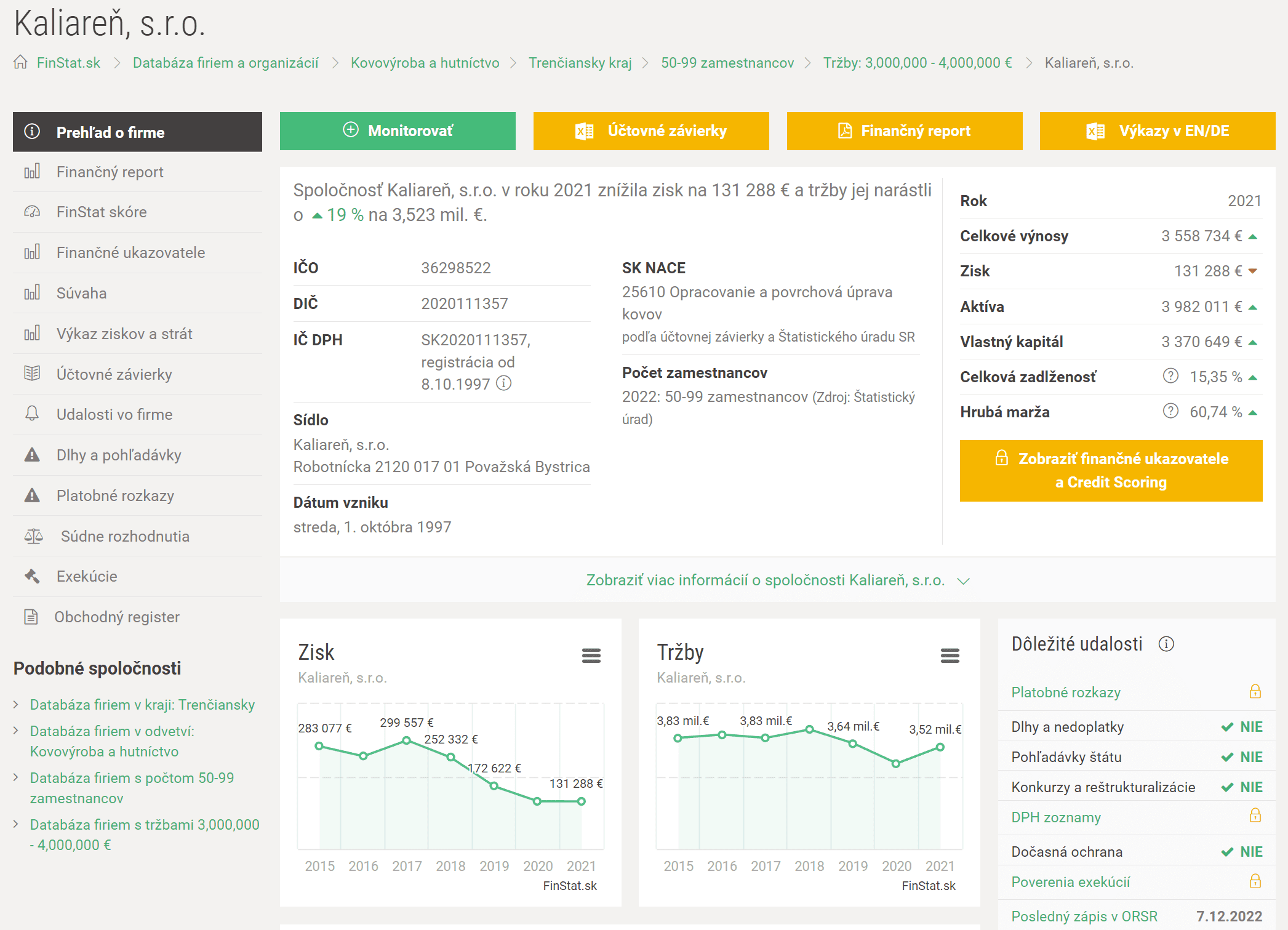Click the FinStat.sk home icon in breadcrumb
Screen dimensions: 1288x930
coord(21,62)
